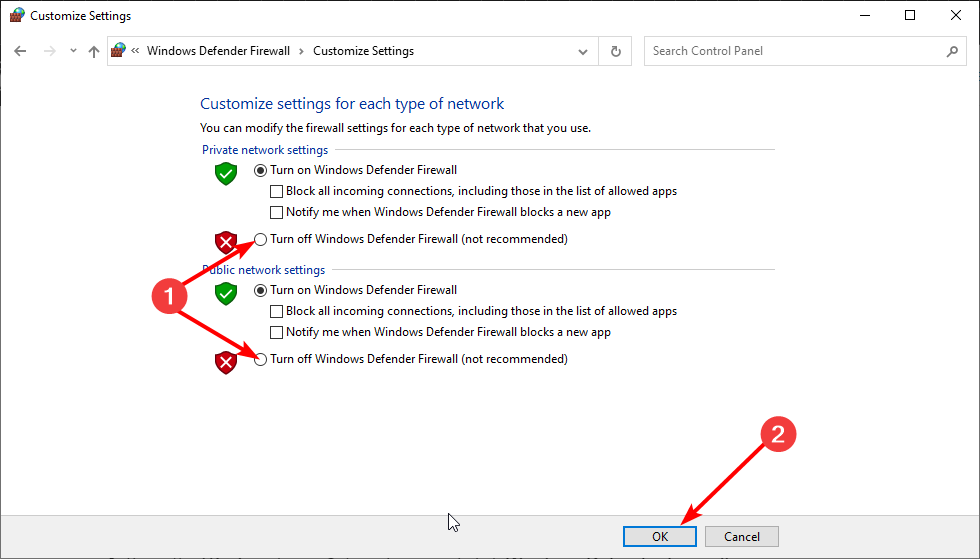Discard changes with the Cancel button
The height and width of the screenshot is (559, 980).
(742, 536)
